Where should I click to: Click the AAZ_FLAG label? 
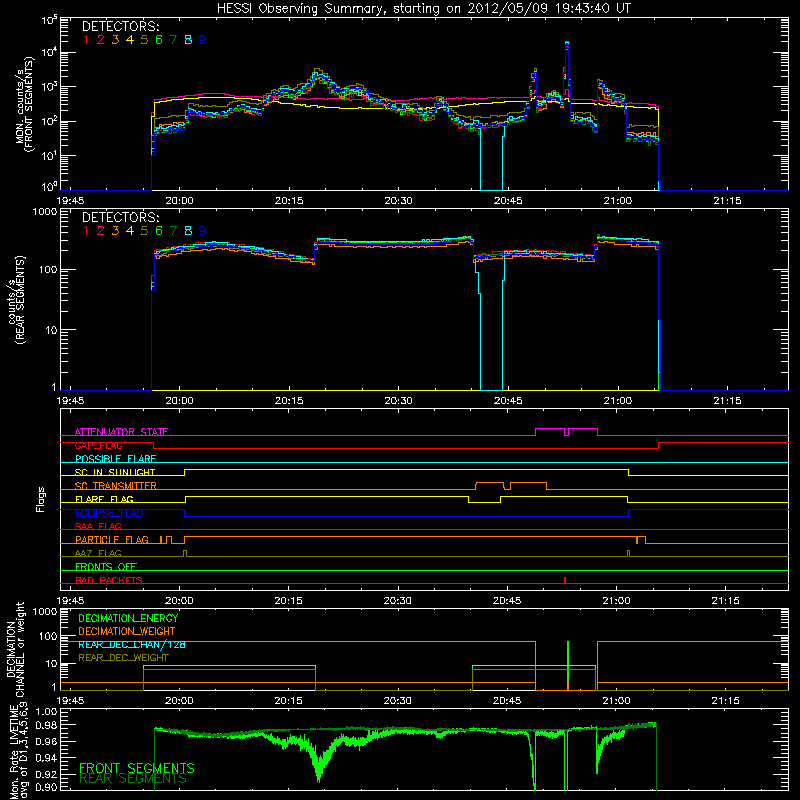pyautogui.click(x=98, y=553)
